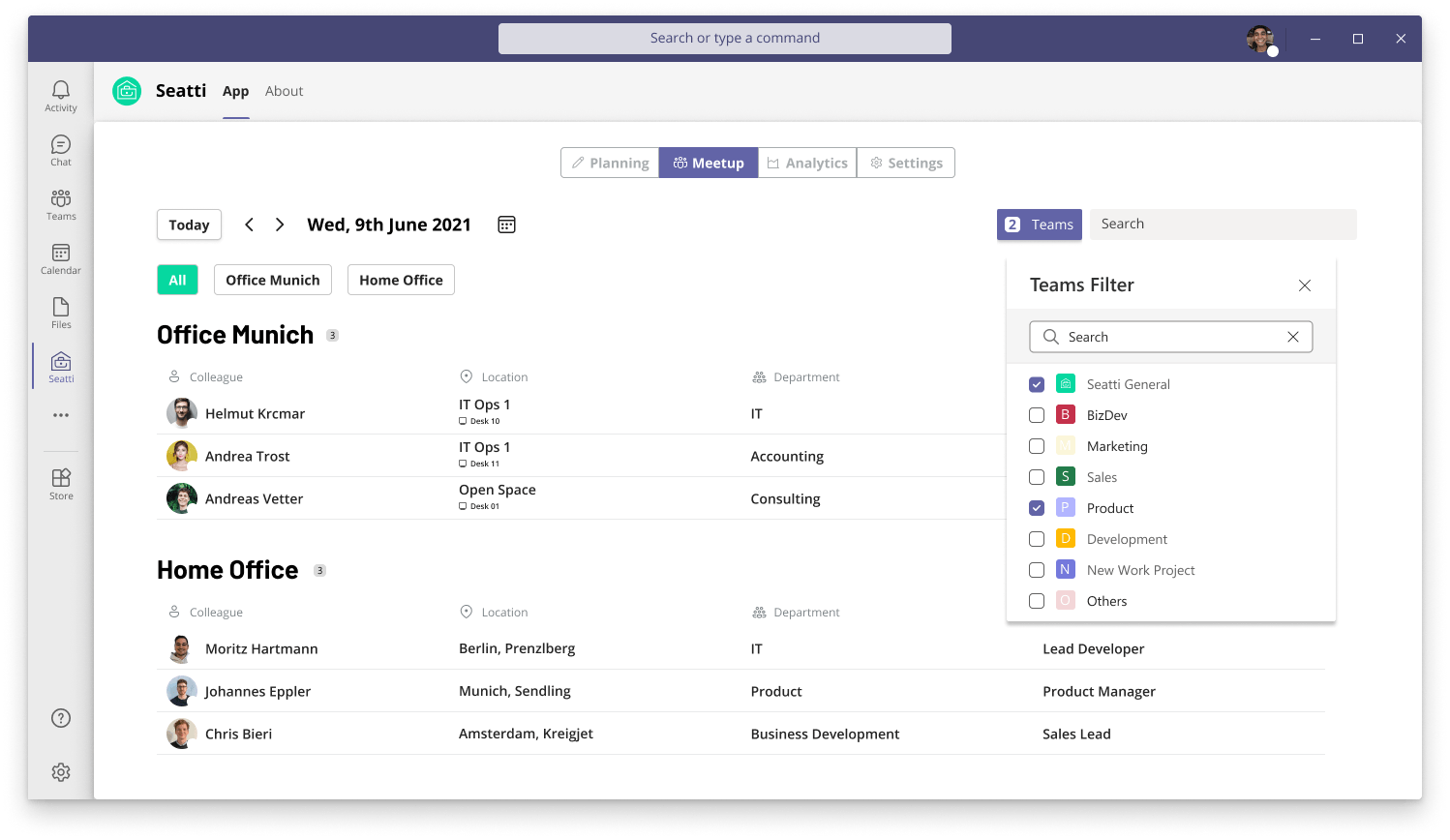Click the Open Space location text
This screenshot has height=840, width=1450.
[x=498, y=490]
